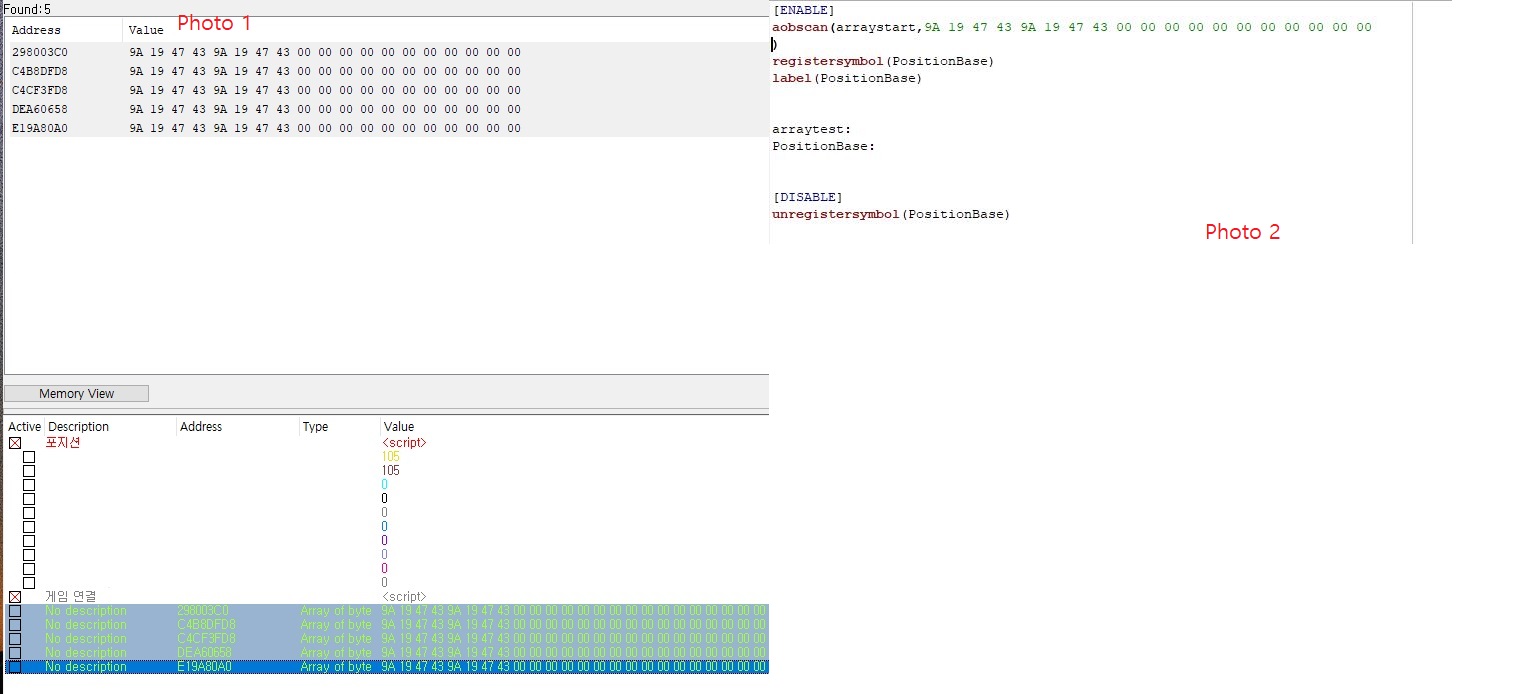The image size is (1522, 694).
Task: Click the Memory View button
Action: (76, 394)
